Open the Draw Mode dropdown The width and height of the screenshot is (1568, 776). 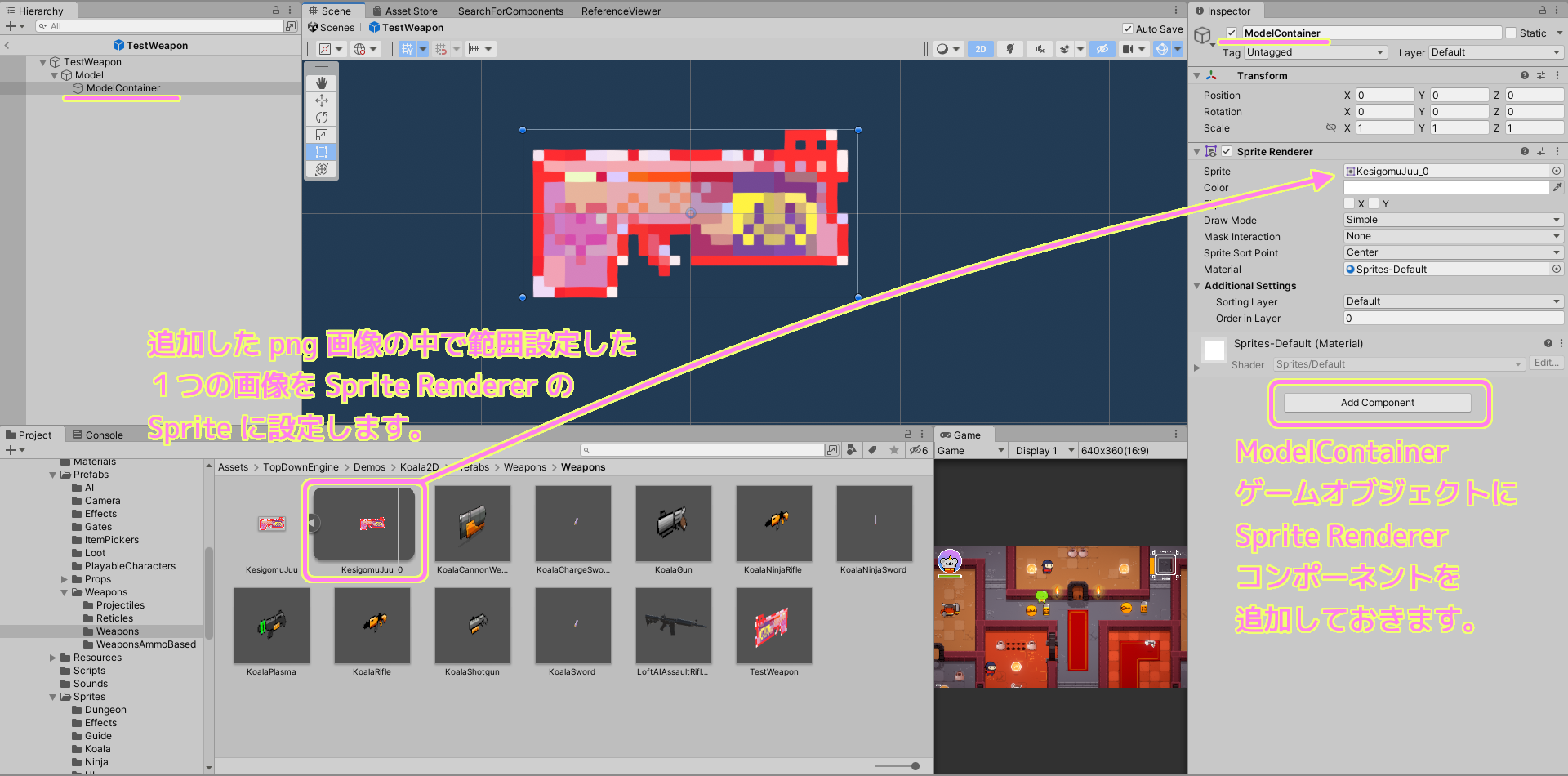[1453, 220]
